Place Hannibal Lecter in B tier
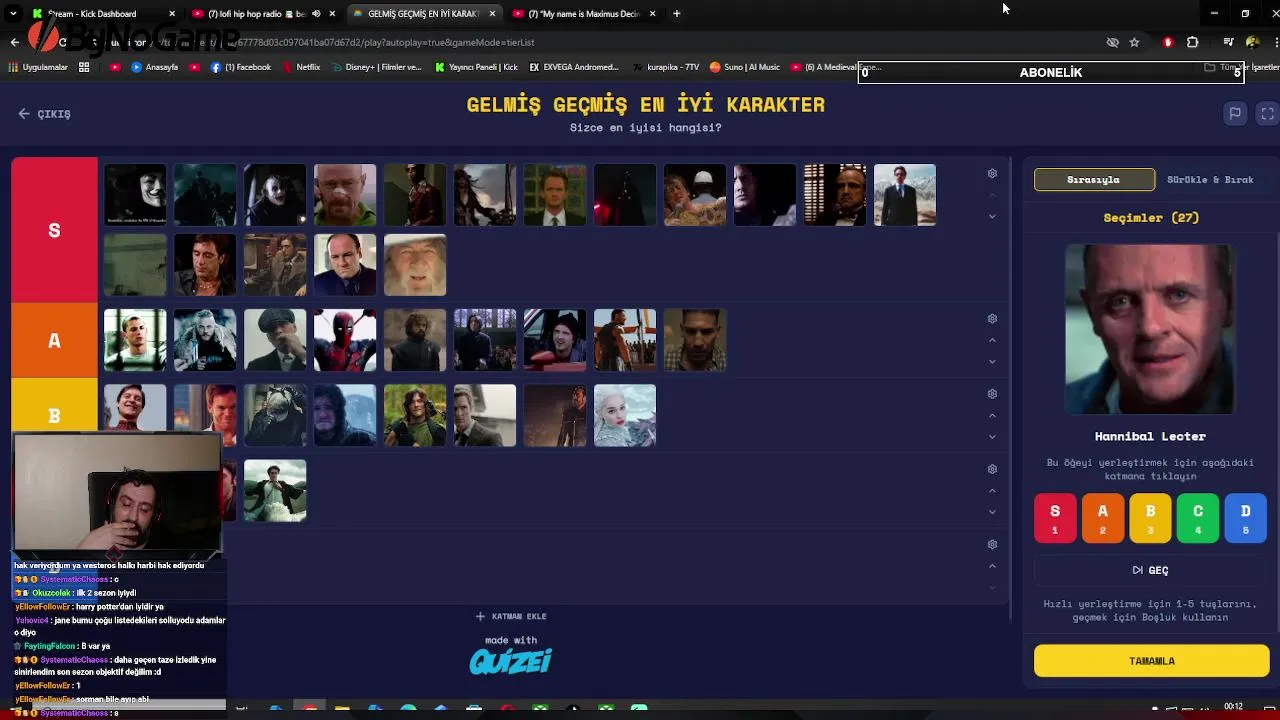This screenshot has height=720, width=1280. [1150, 518]
